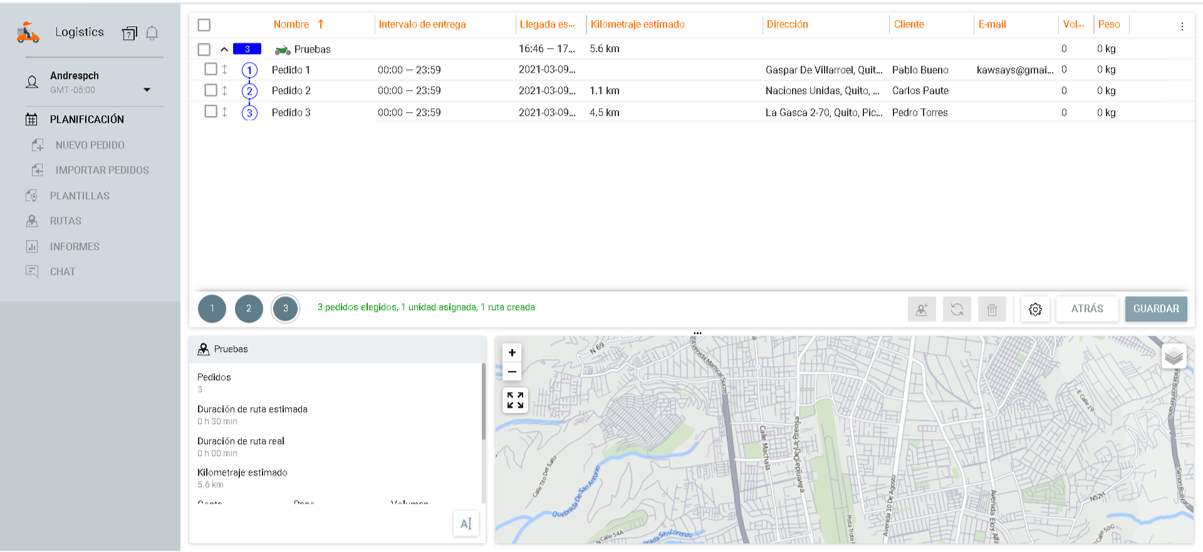
Task: Open the notifications bell
Action: click(x=152, y=33)
